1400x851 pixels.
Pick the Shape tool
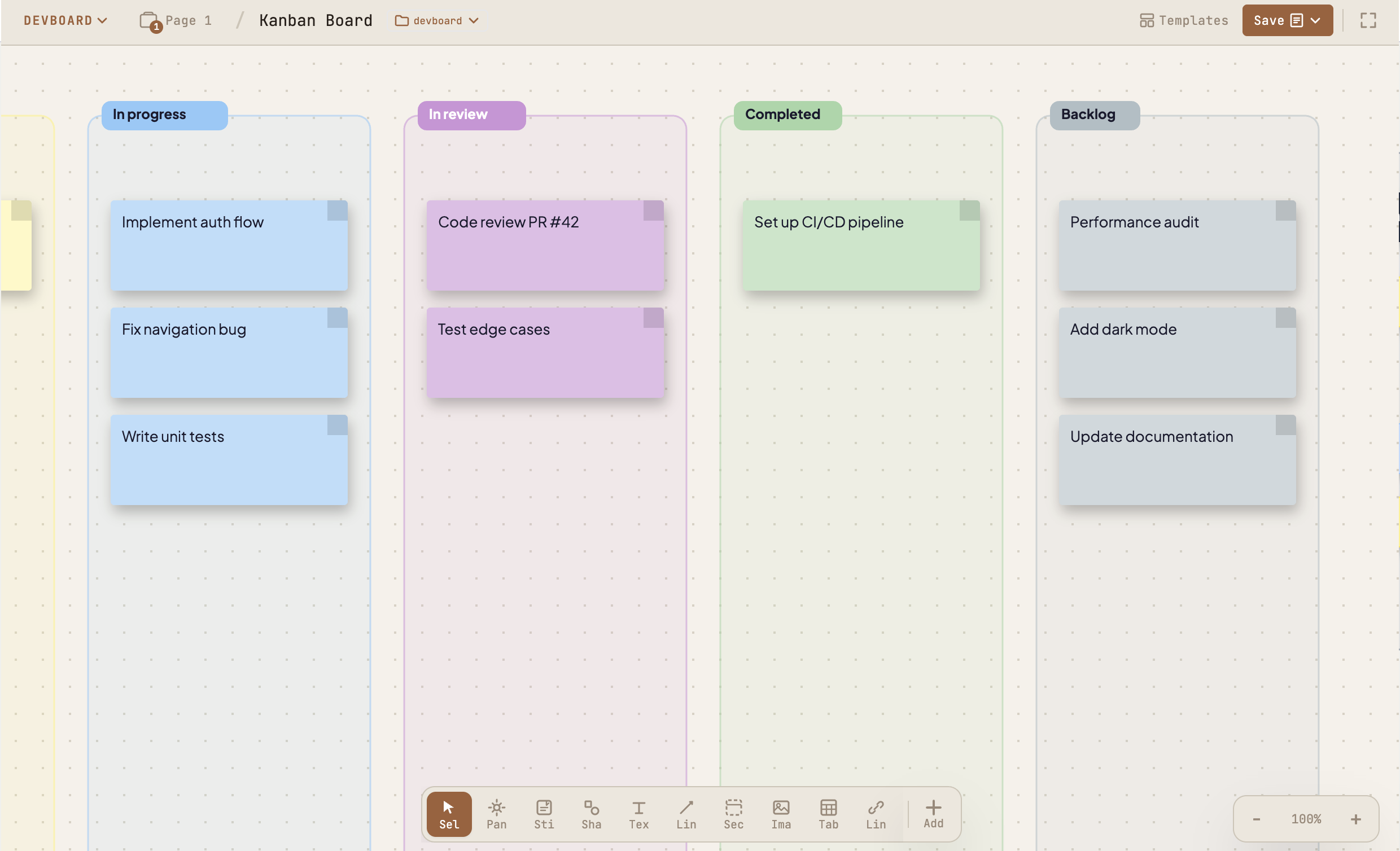coord(591,814)
